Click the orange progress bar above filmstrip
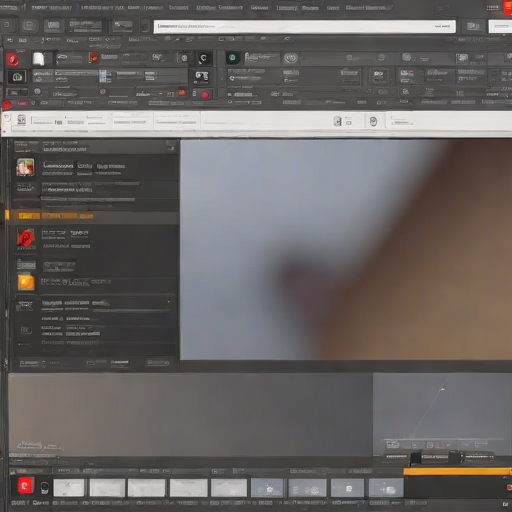Image resolution: width=512 pixels, height=512 pixels. coord(457,471)
